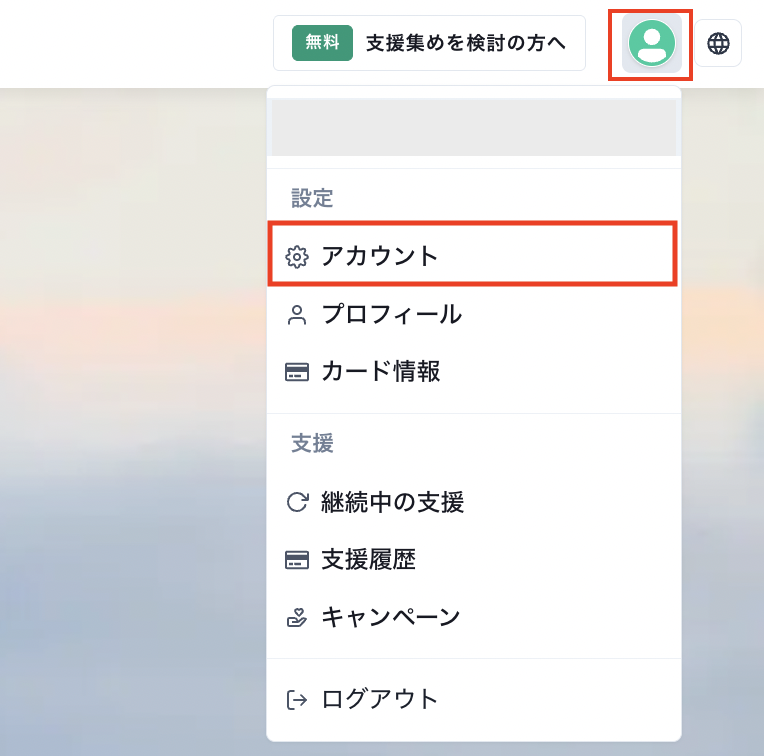Open キャンペーン in the 支援 section

390,618
